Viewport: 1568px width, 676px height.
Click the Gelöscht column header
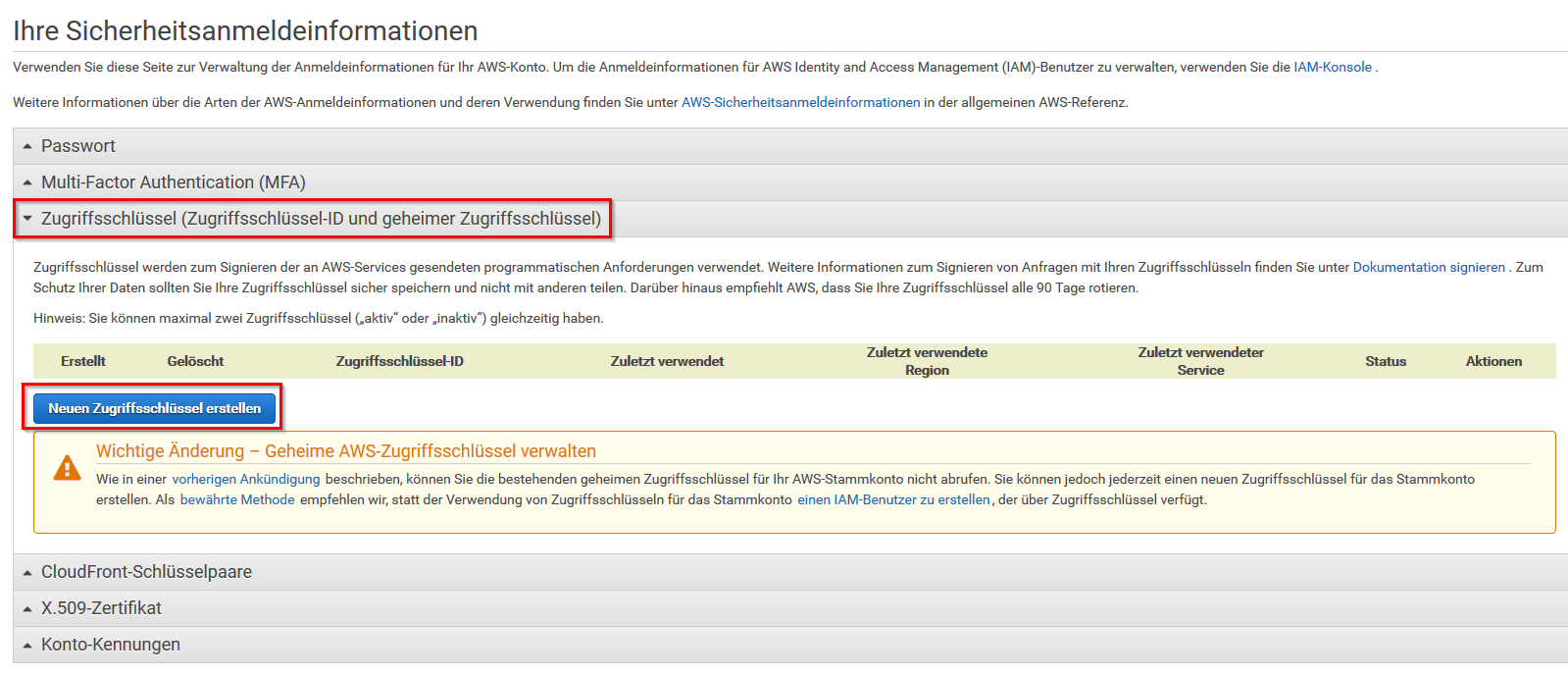coord(195,361)
